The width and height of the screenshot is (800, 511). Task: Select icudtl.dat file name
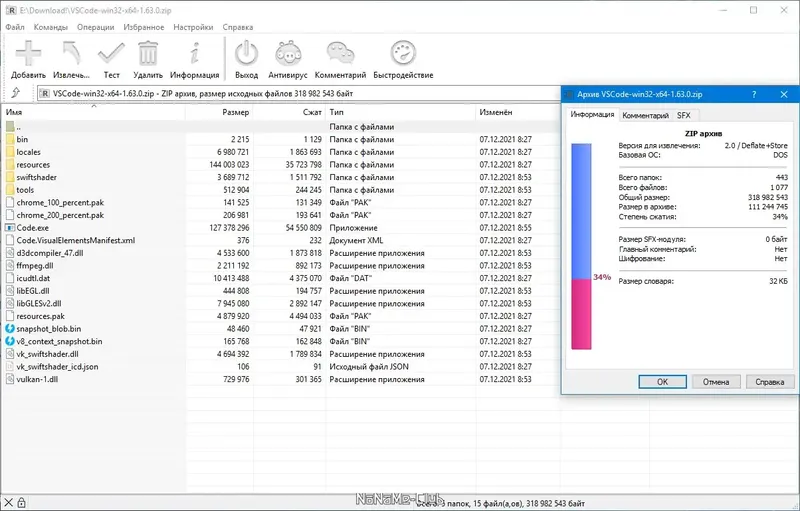[33, 278]
